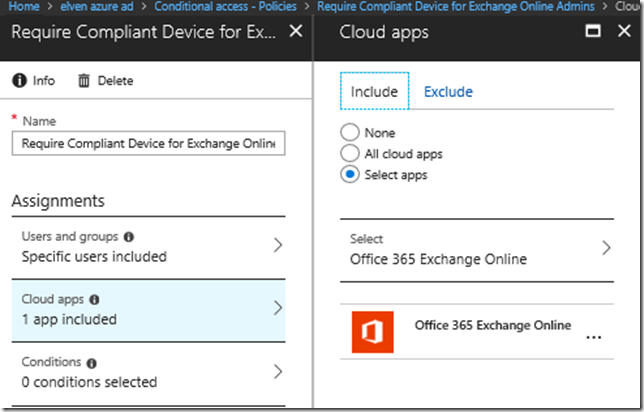Click the policy Name input field

[148, 143]
